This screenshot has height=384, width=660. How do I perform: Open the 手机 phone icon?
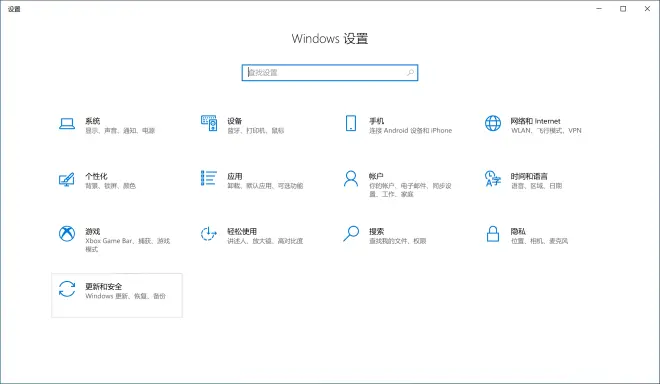pos(351,123)
